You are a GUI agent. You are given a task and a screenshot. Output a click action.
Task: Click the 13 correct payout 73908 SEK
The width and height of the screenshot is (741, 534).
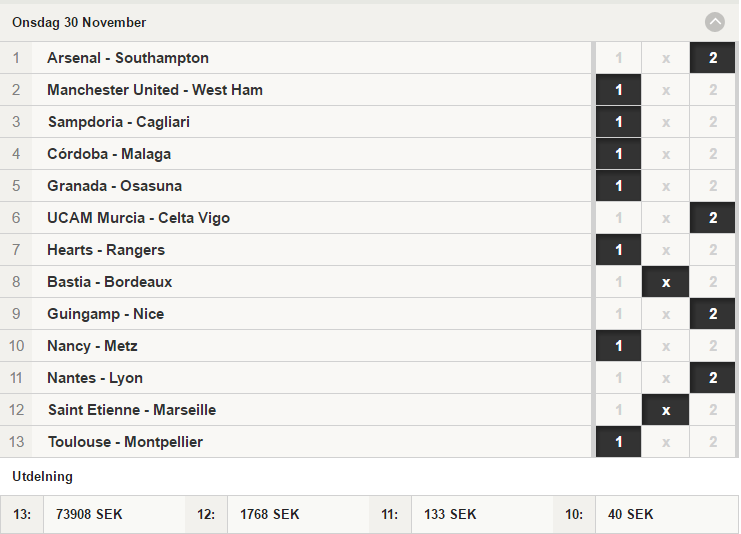(x=89, y=514)
